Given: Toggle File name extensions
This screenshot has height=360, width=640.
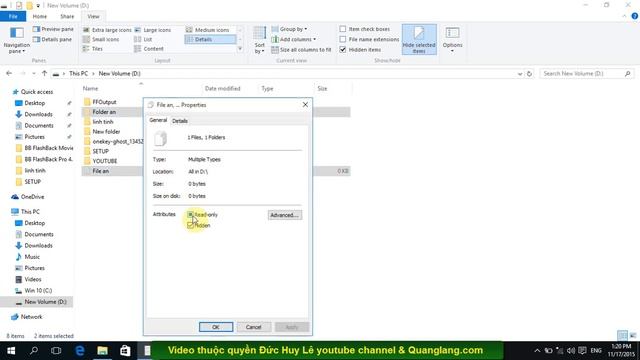Looking at the screenshot, I should pos(343,39).
